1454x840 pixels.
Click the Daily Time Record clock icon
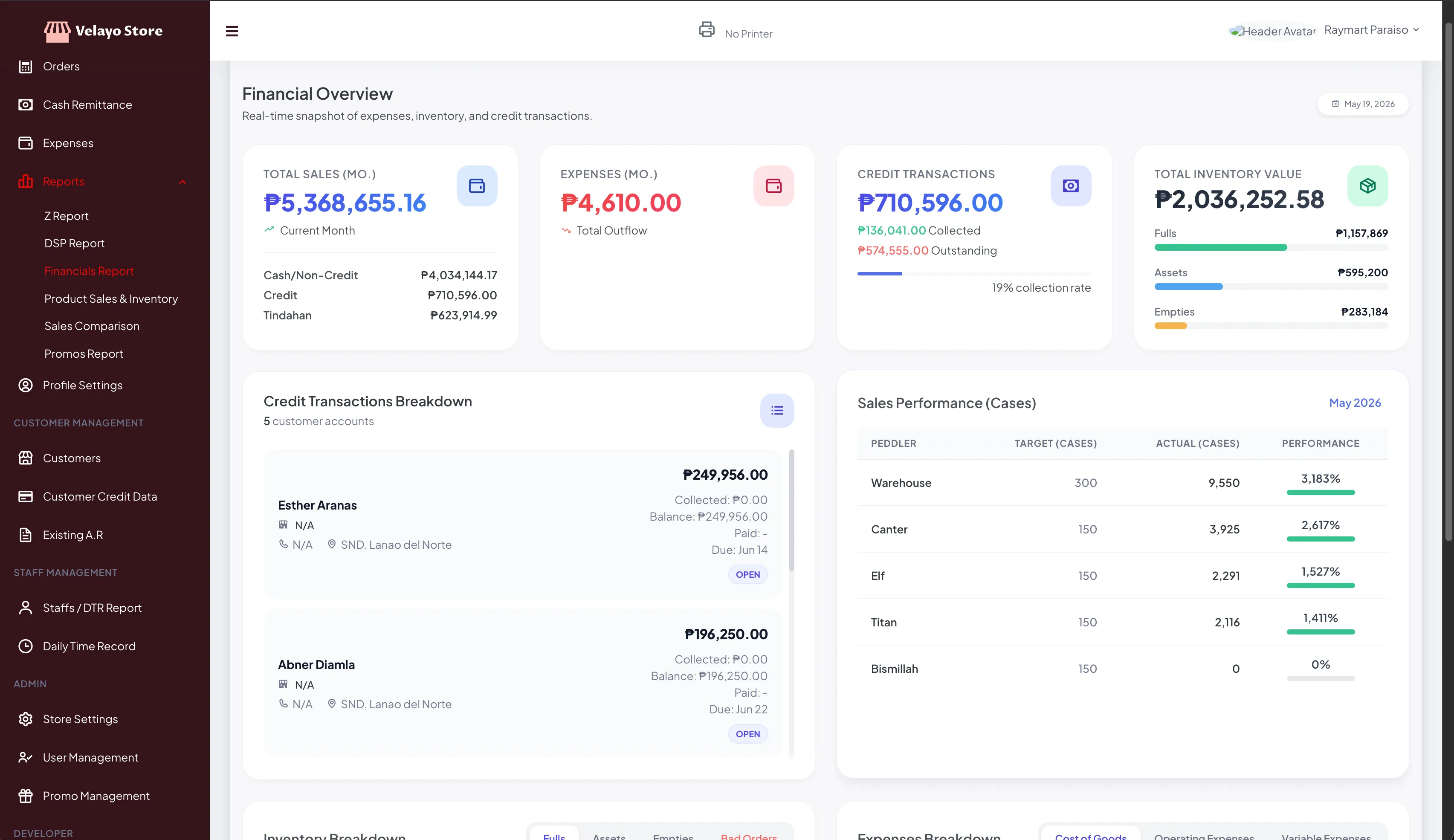tap(26, 646)
